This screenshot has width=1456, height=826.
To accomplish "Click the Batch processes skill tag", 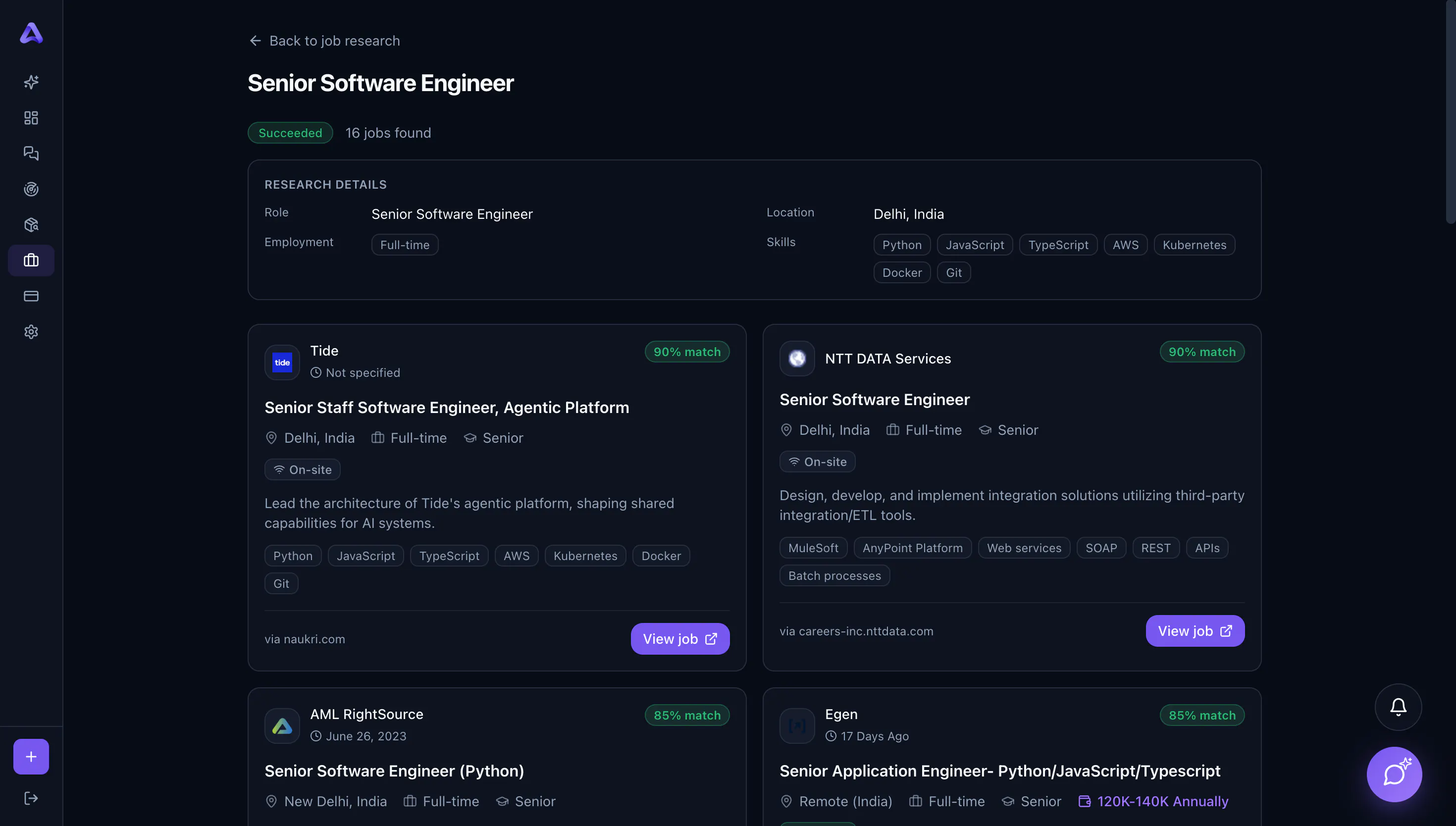I will click(834, 576).
